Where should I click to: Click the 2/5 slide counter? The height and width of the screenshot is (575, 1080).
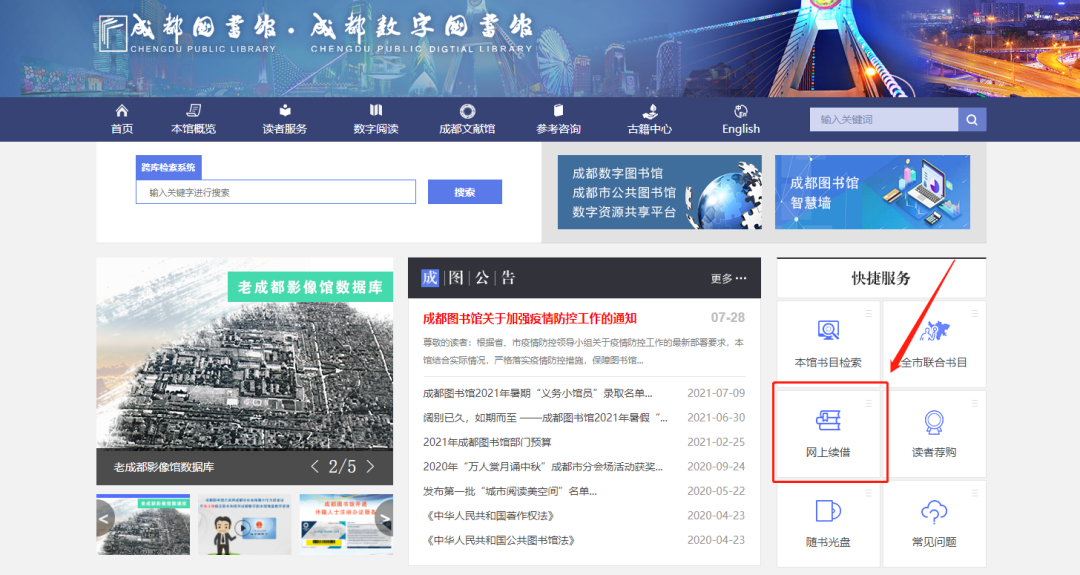pyautogui.click(x=342, y=466)
